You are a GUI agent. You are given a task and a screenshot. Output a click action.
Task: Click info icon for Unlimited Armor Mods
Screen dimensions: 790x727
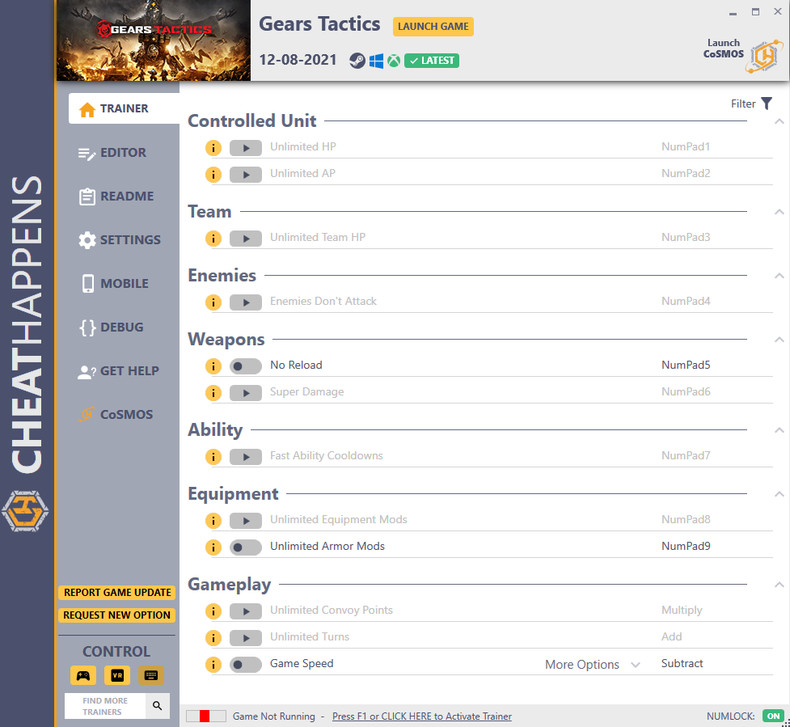[213, 547]
